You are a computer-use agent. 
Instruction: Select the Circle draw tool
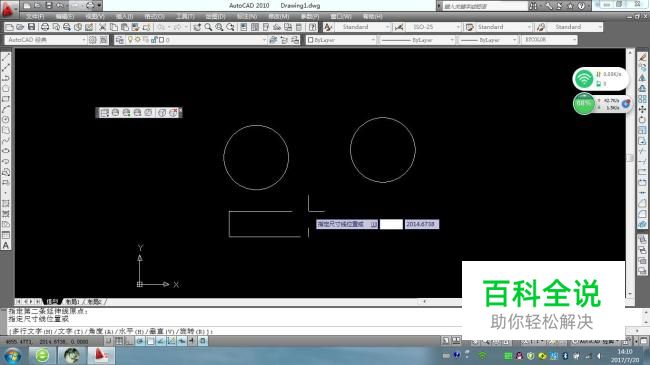point(6,120)
